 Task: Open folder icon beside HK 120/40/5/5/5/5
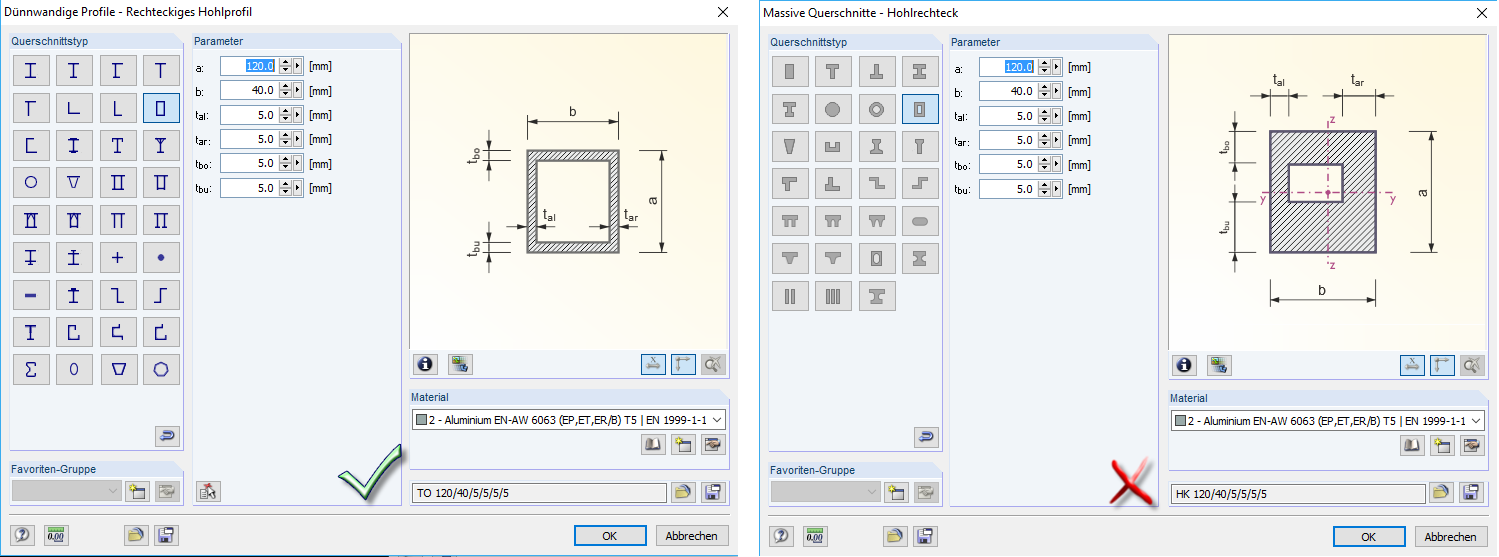coord(1441,493)
